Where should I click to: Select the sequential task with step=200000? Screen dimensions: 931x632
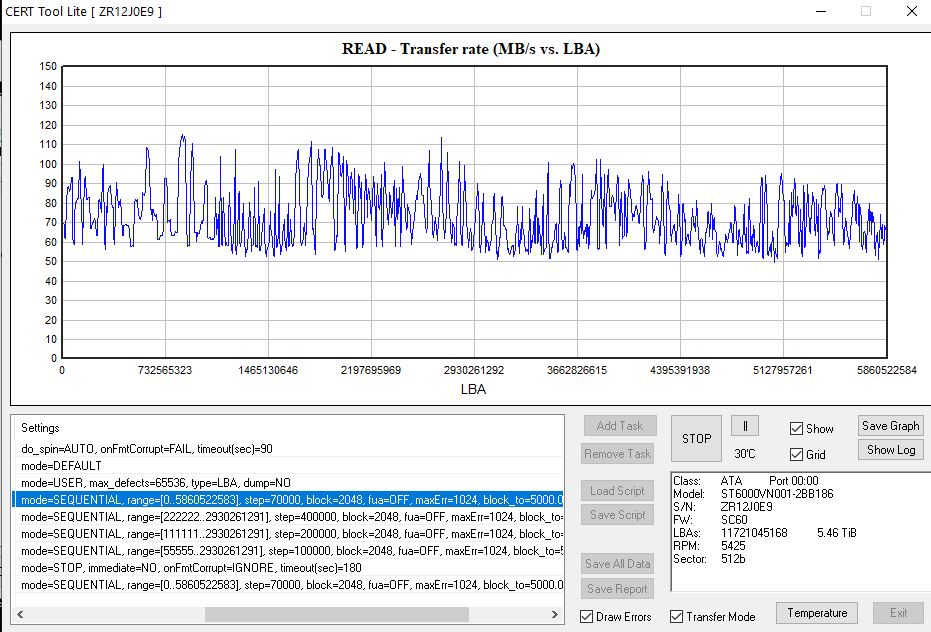coord(290,534)
